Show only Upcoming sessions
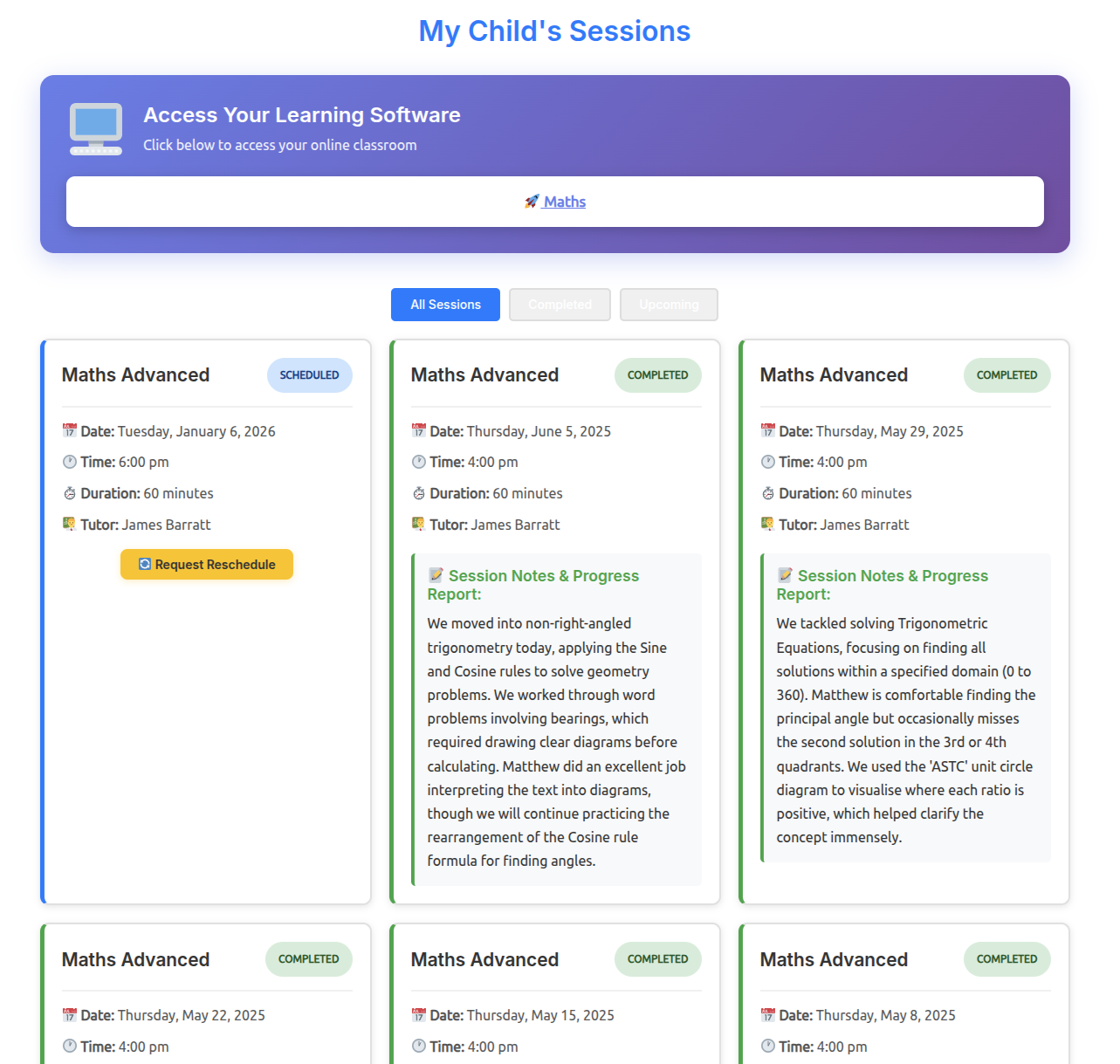 point(669,305)
